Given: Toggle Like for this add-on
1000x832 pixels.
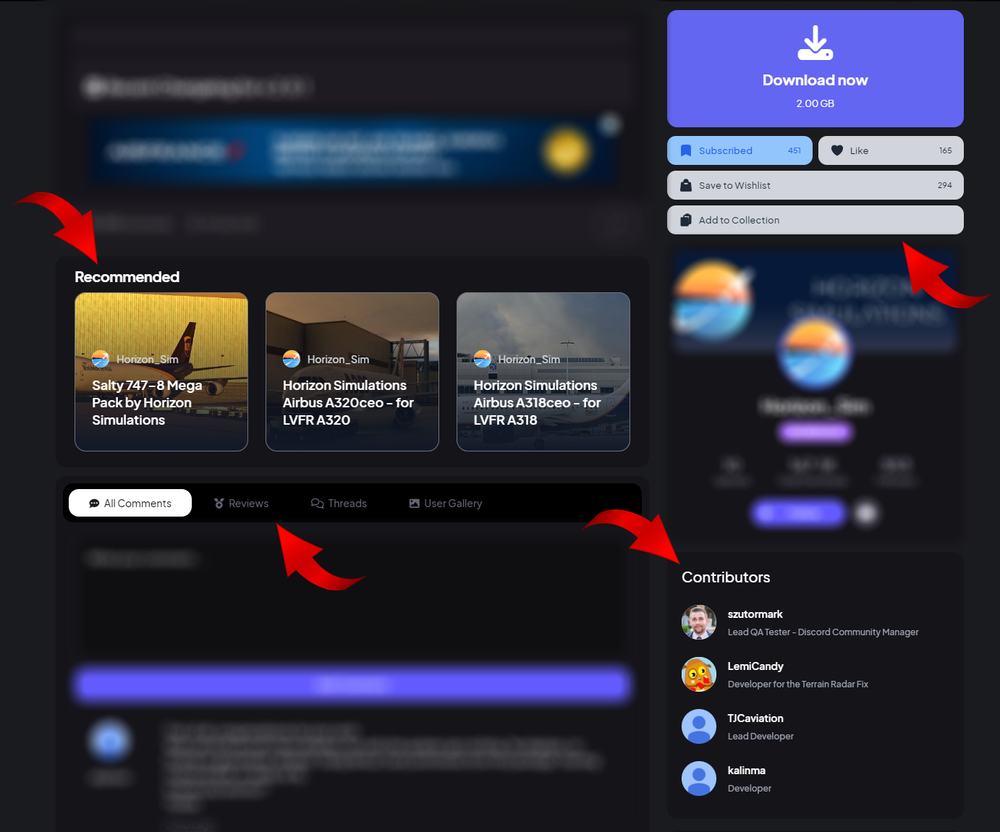Looking at the screenshot, I should pos(890,150).
